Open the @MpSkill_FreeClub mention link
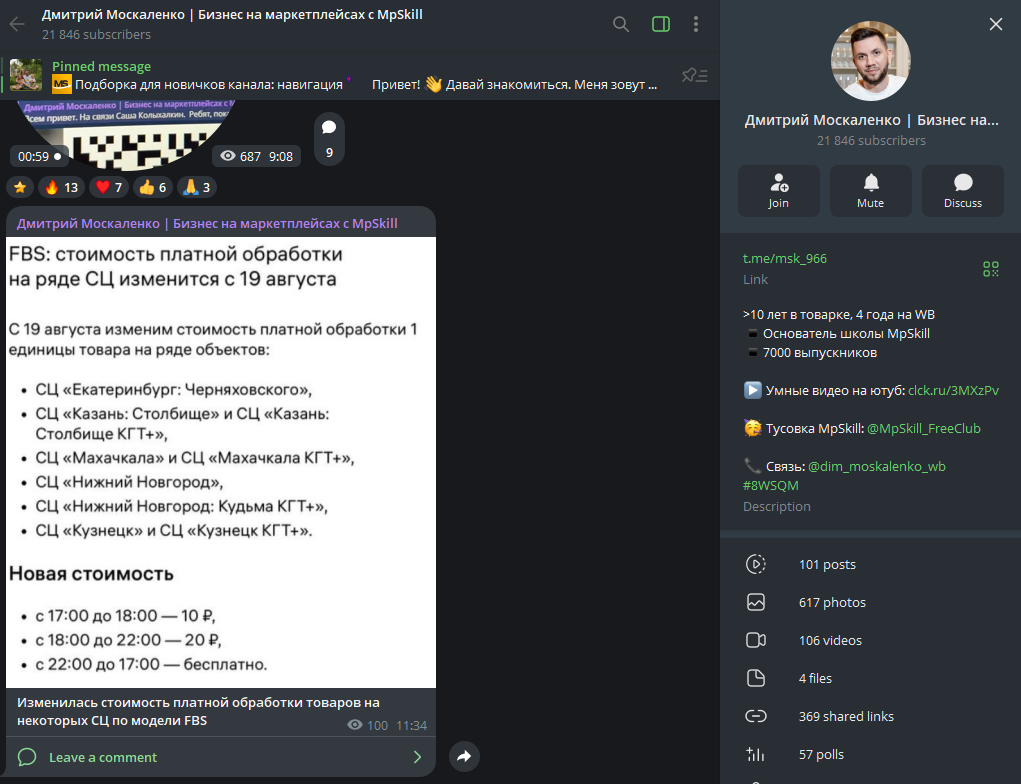Viewport: 1021px width, 784px height. (923, 428)
